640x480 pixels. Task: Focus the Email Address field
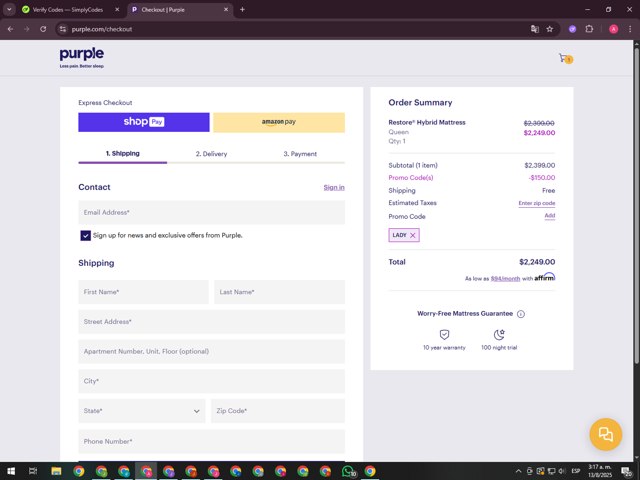click(211, 212)
